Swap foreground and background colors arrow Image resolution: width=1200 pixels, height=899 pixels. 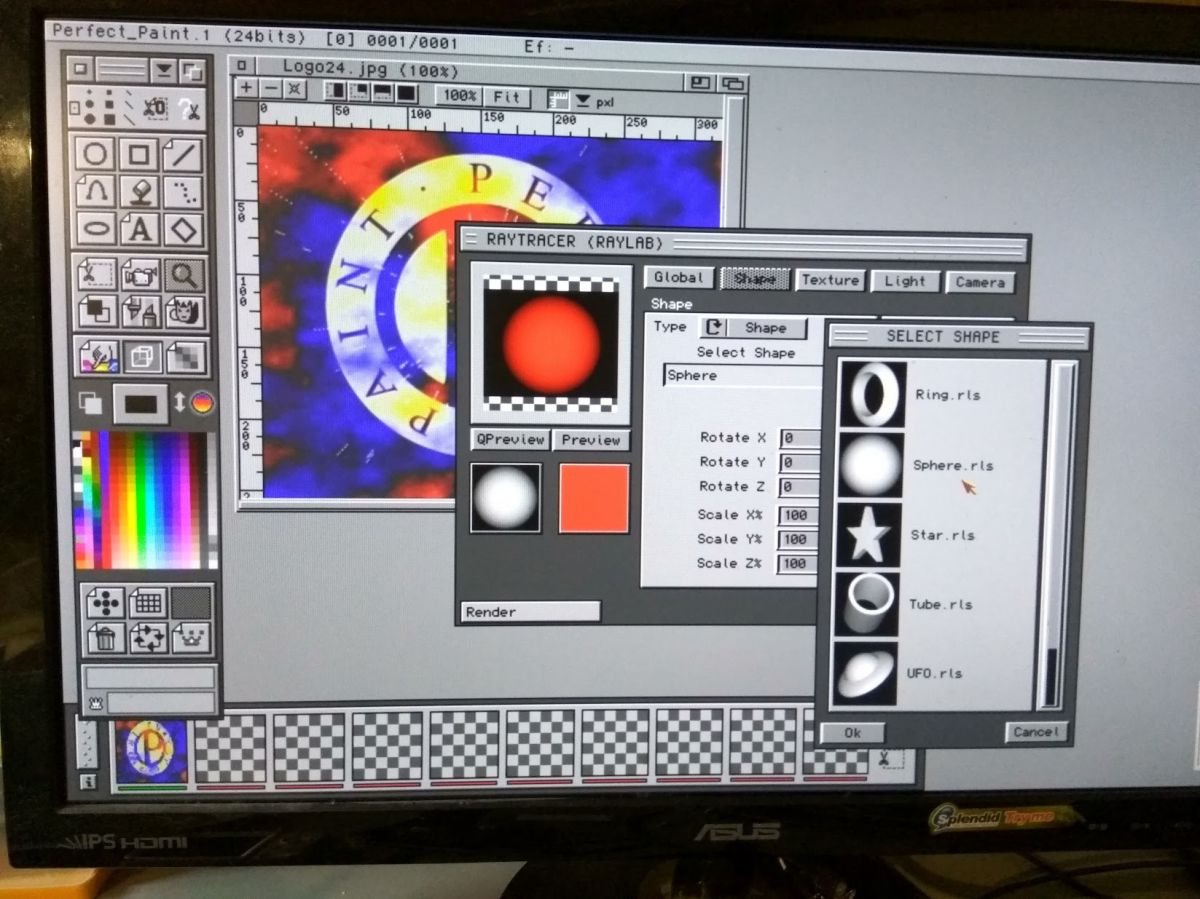(180, 402)
